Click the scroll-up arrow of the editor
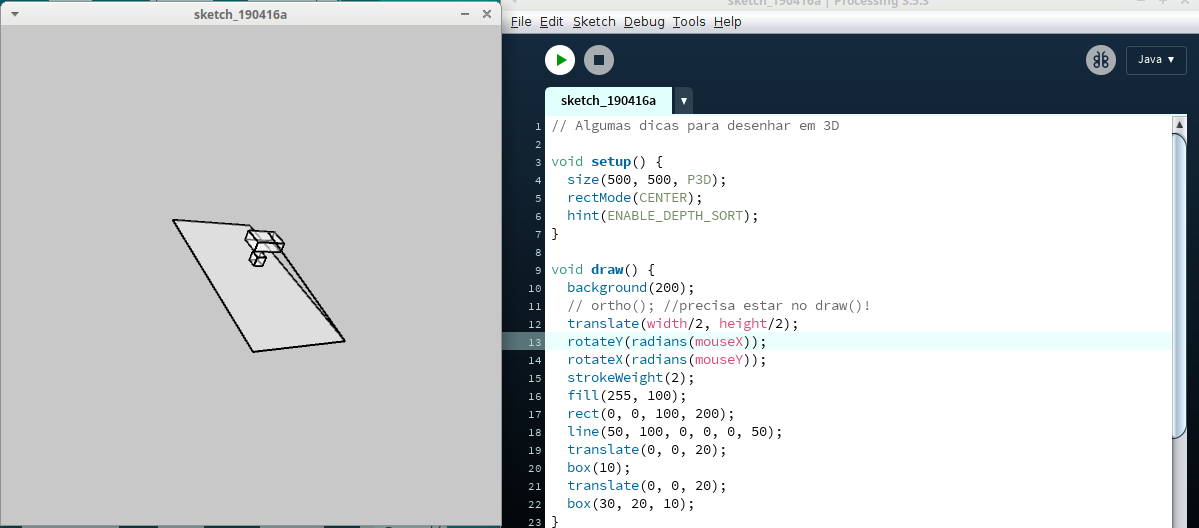 [1181, 125]
